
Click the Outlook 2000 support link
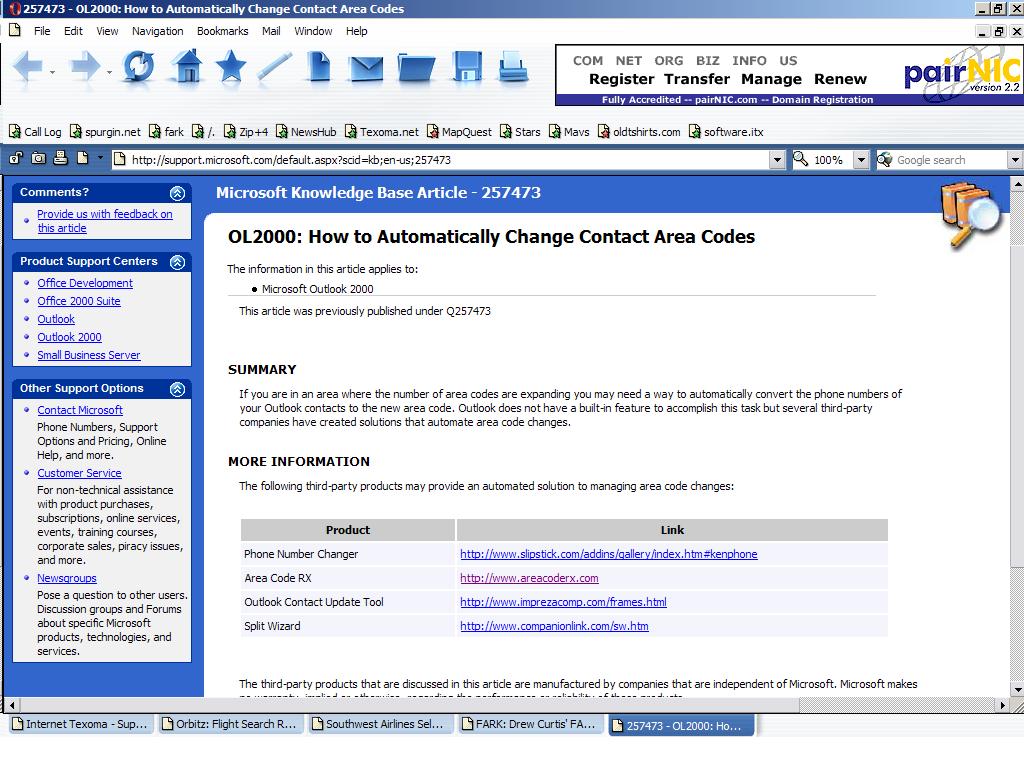point(69,337)
